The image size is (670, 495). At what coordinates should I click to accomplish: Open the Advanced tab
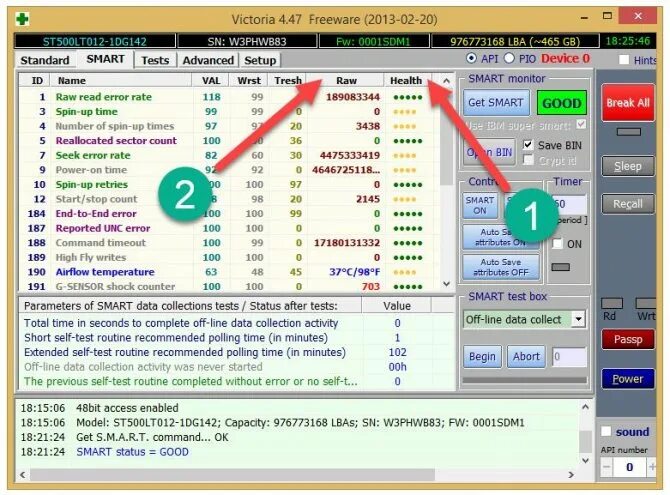coord(208,60)
